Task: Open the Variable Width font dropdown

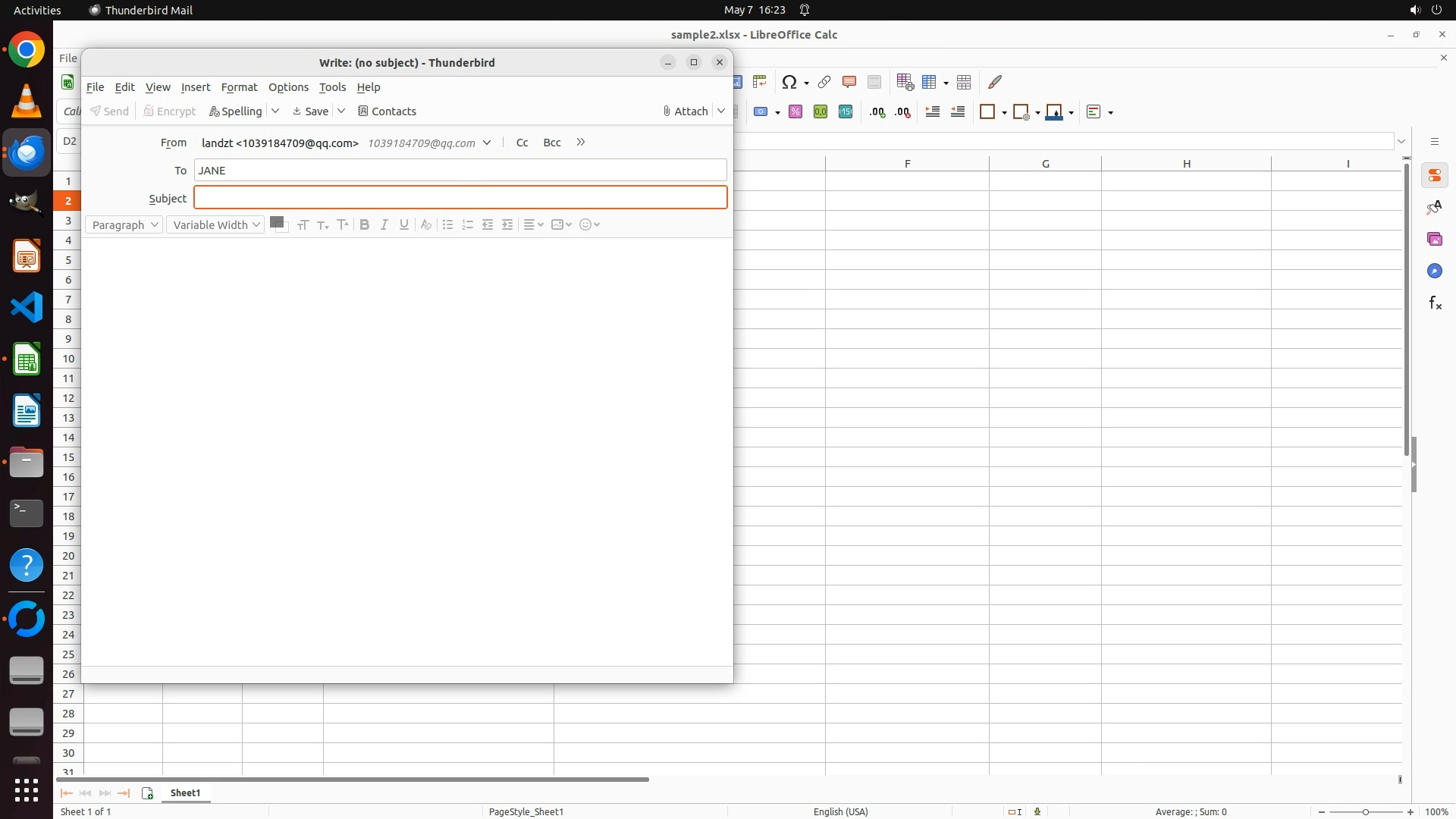Action: pos(215,224)
